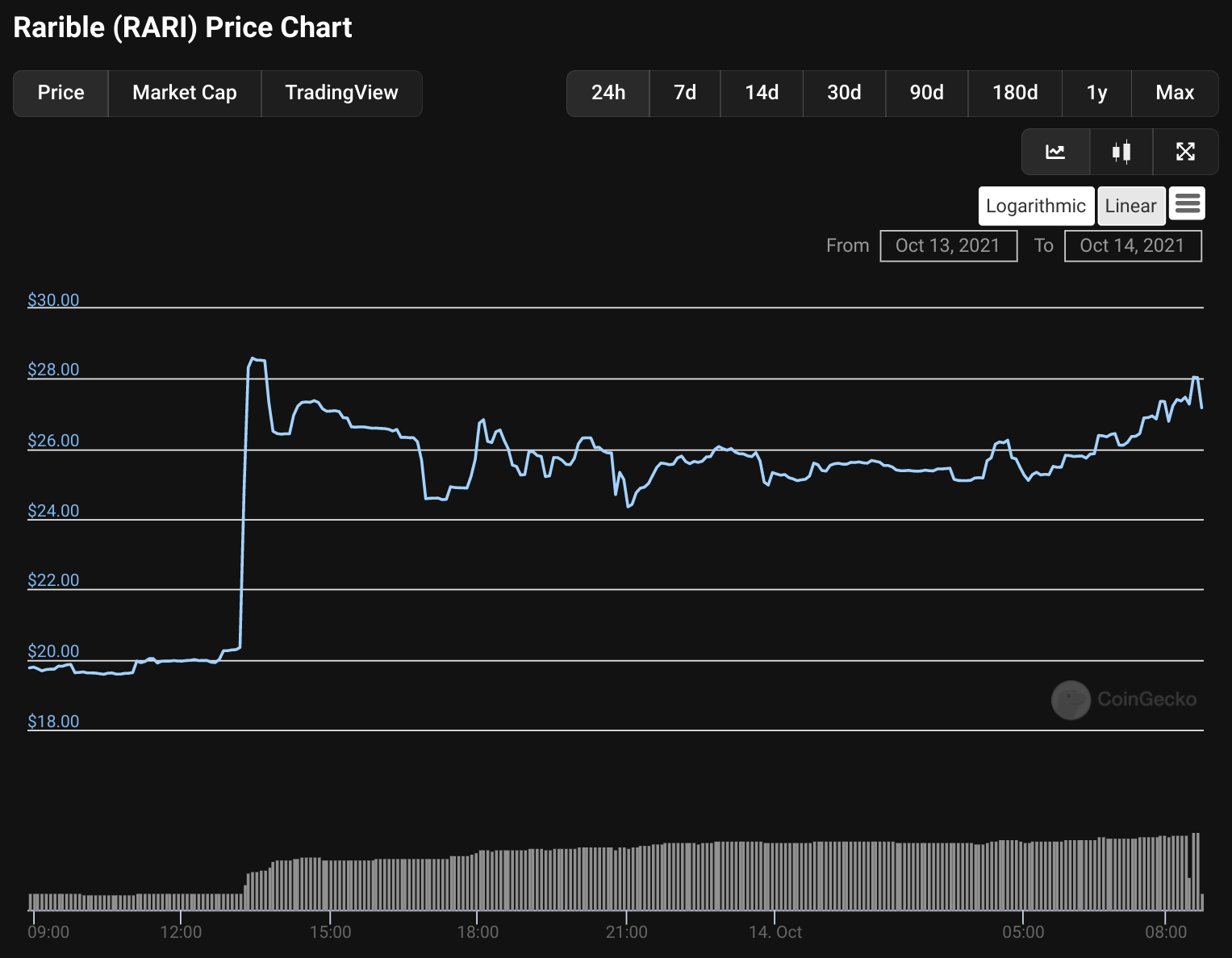
Task: Click the $26.00 axis label
Action: [x=53, y=441]
